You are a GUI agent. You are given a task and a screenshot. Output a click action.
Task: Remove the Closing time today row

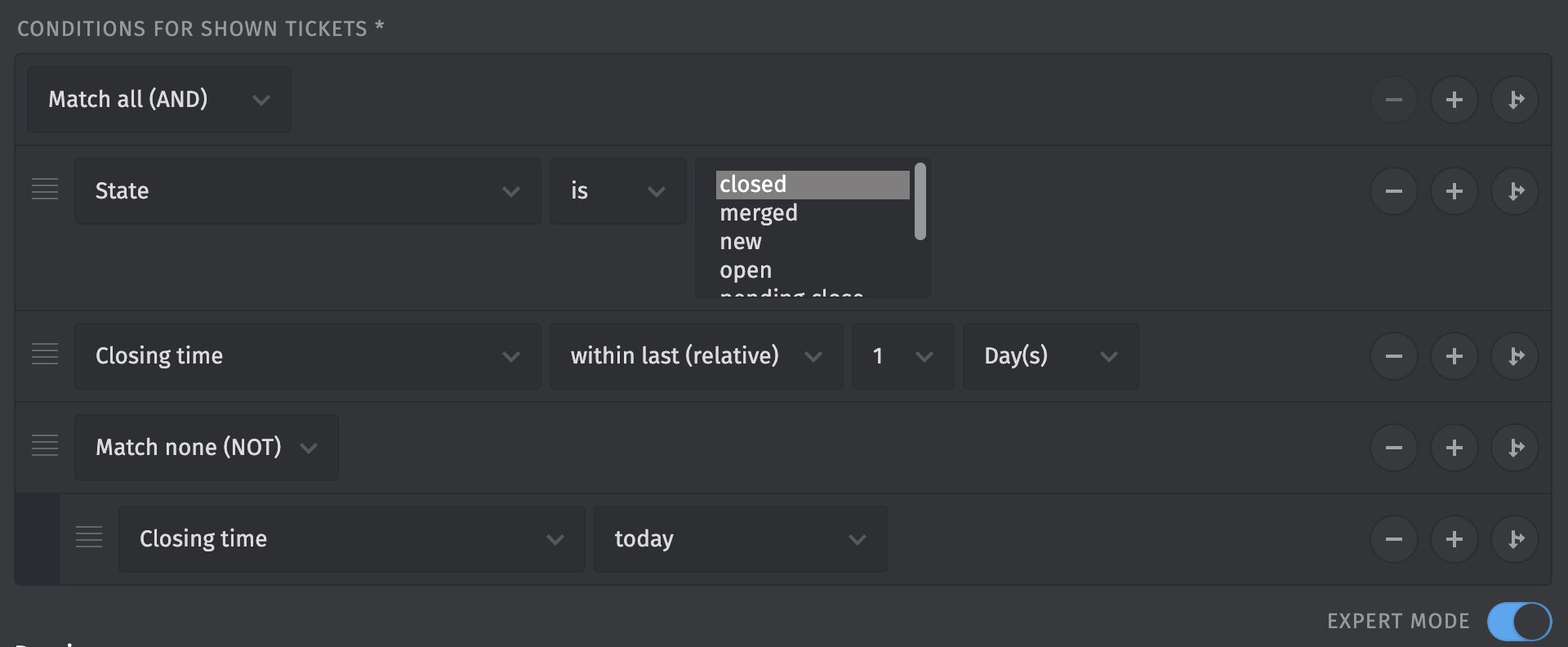coord(1393,539)
